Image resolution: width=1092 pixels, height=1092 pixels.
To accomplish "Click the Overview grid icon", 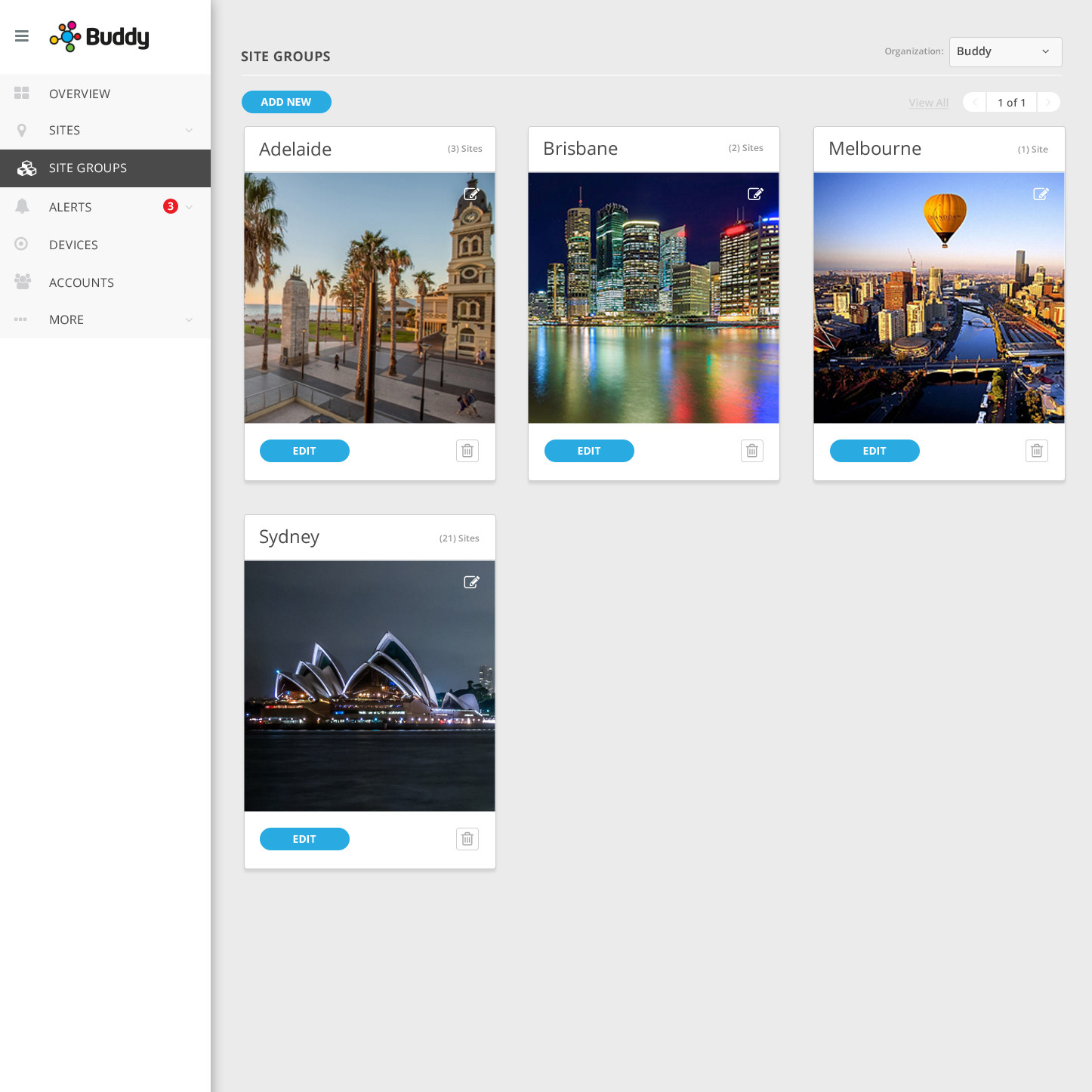I will coord(22,93).
